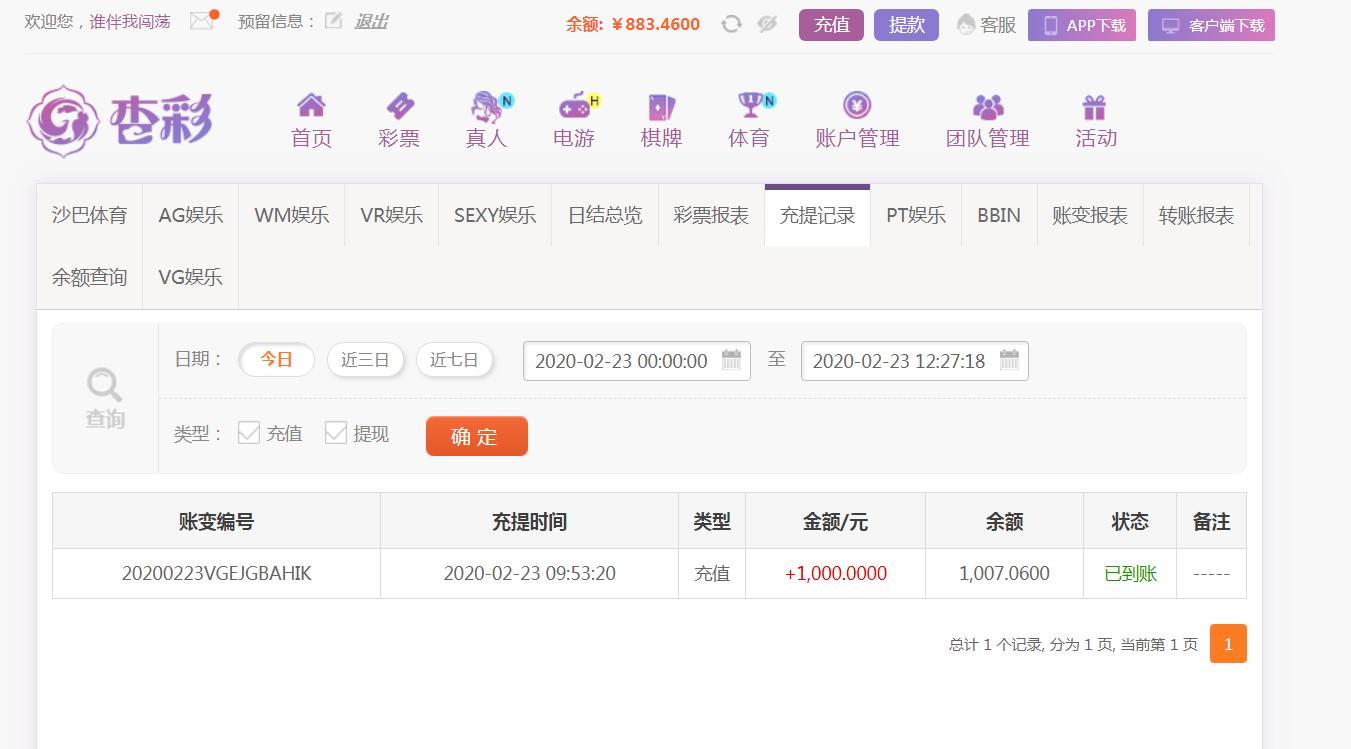
Task: Refresh the account balance
Action: [731, 24]
